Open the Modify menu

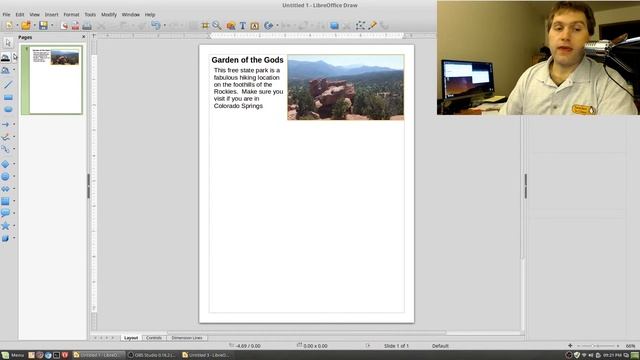coord(109,15)
